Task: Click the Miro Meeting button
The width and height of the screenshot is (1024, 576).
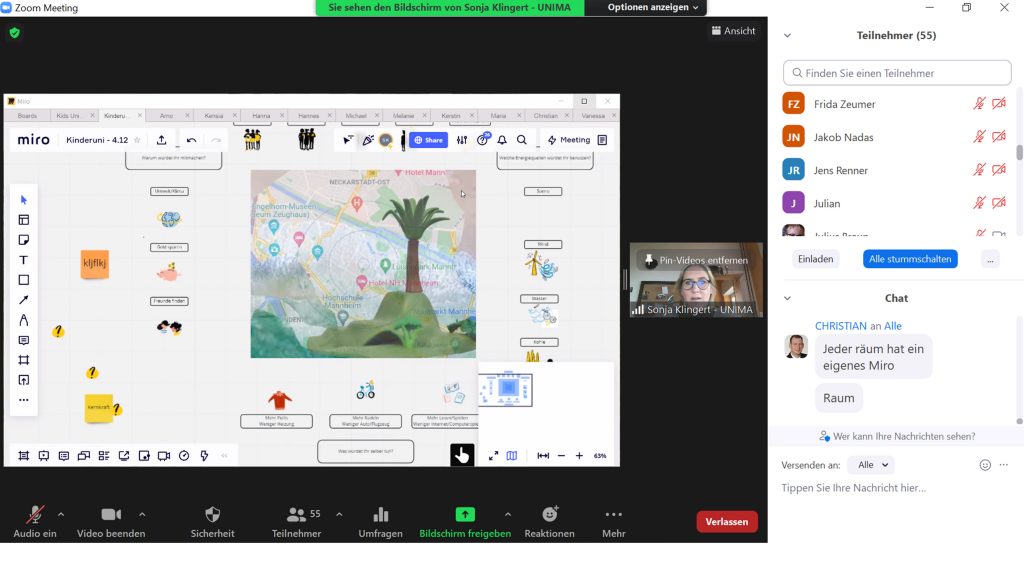Action: pos(569,140)
